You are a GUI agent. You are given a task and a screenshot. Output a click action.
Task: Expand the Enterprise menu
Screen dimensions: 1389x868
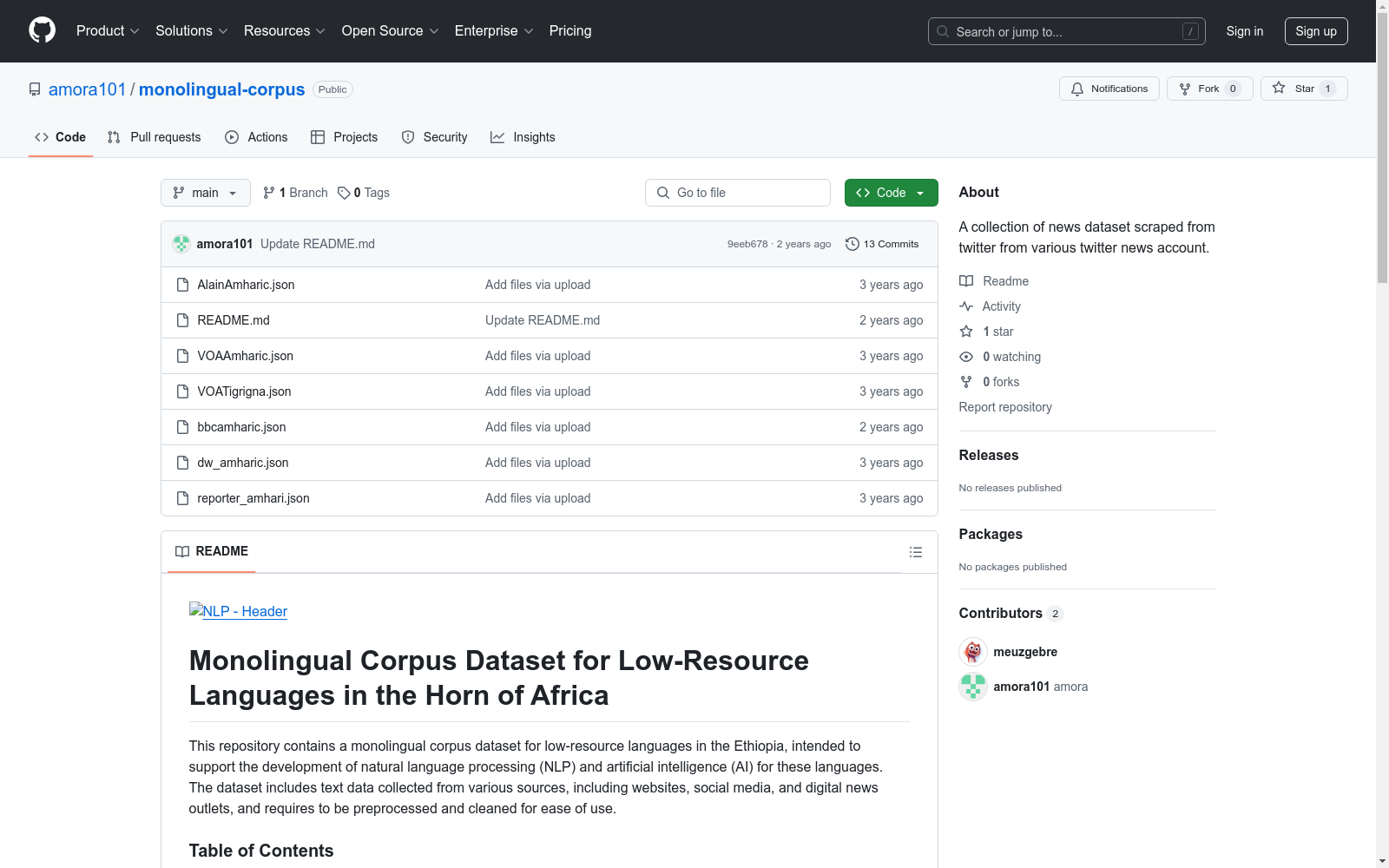tap(494, 31)
